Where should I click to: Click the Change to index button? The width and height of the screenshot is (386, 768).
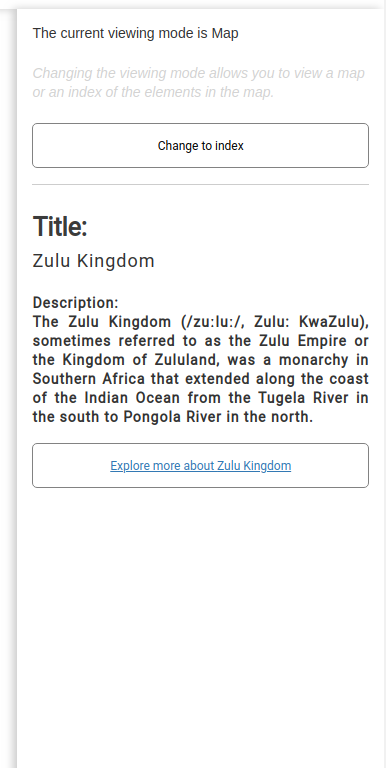pos(200,145)
